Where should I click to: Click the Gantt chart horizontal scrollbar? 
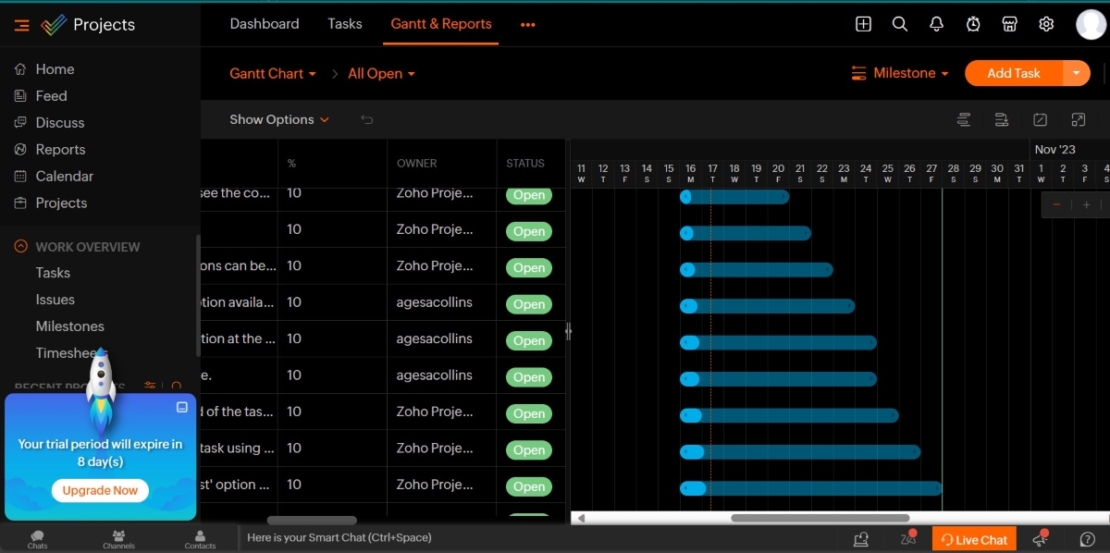click(x=820, y=518)
